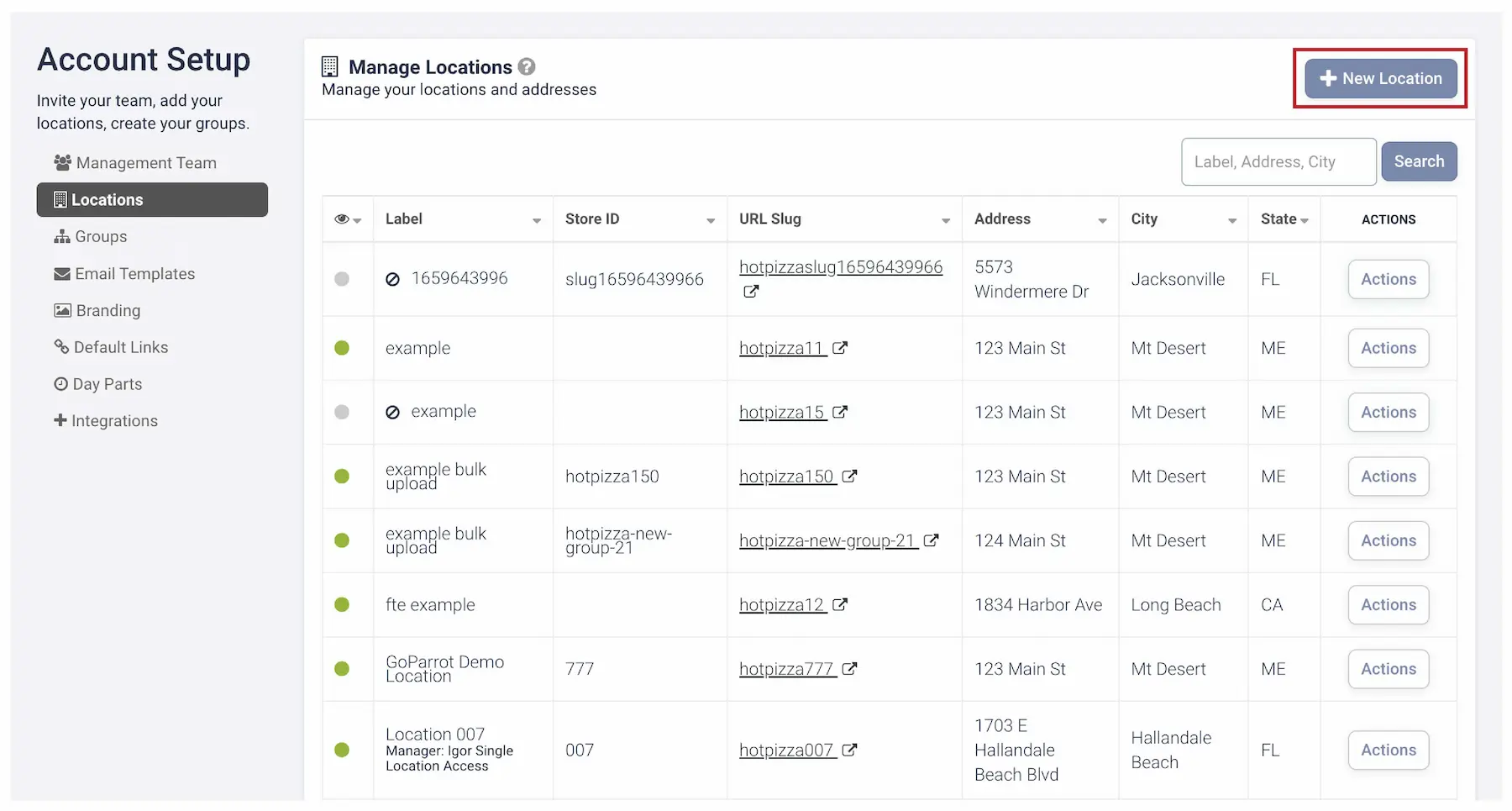Image resolution: width=1512 pixels, height=811 pixels.
Task: Toggle the gray status dot for 1659643996
Action: click(x=342, y=279)
